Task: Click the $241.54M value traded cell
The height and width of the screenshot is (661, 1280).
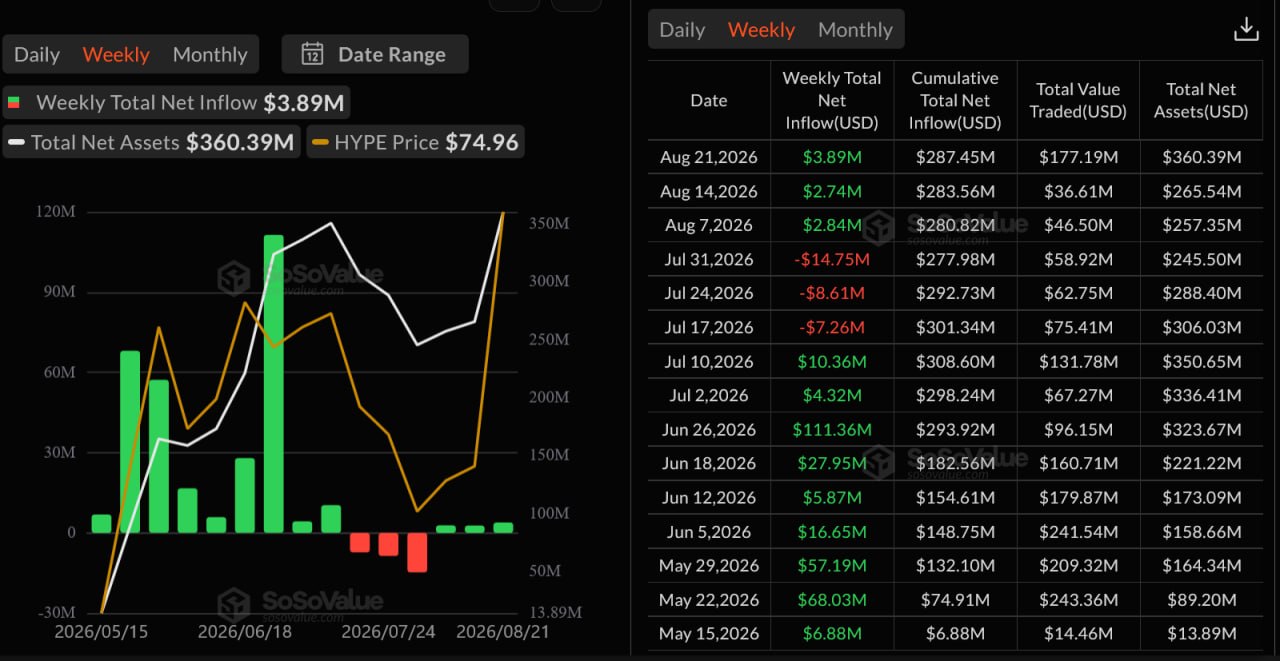Action: (1078, 531)
